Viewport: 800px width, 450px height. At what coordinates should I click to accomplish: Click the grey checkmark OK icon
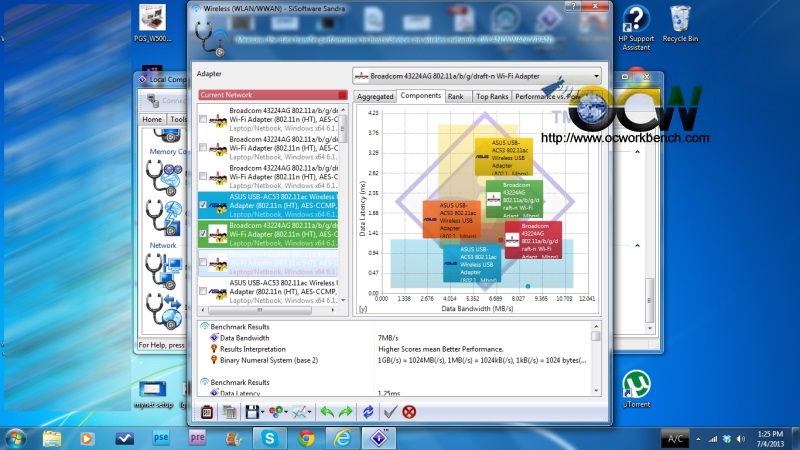point(390,412)
